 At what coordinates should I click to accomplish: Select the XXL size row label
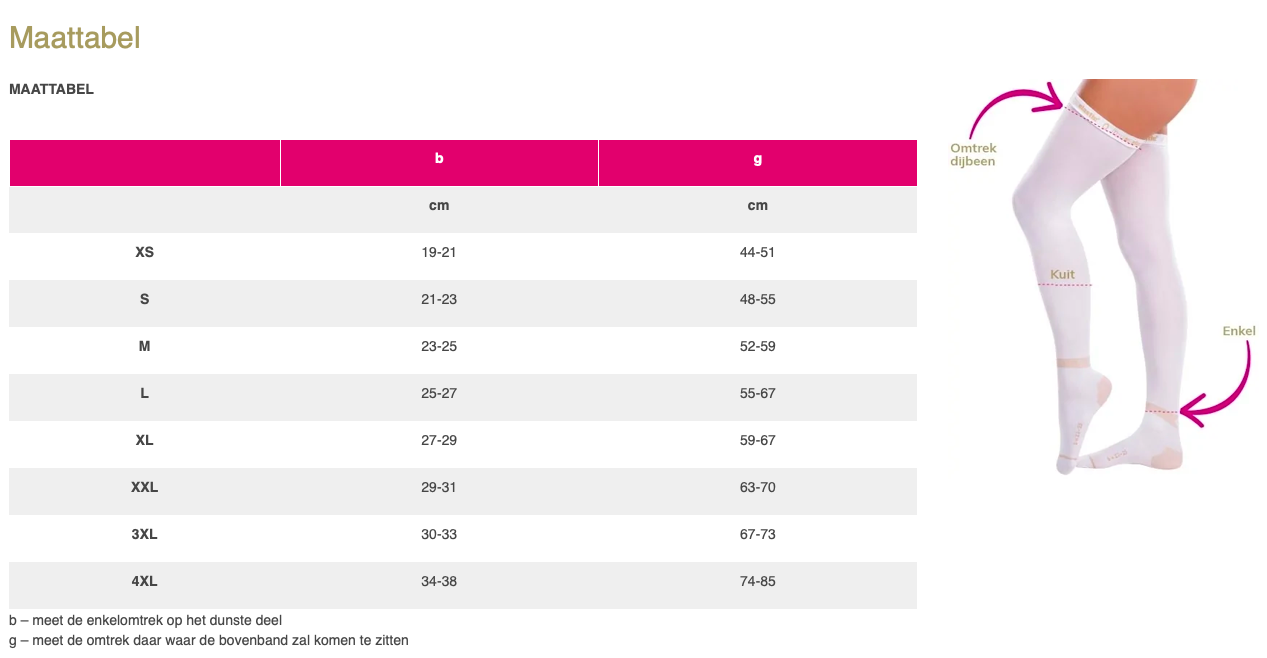tap(144, 488)
